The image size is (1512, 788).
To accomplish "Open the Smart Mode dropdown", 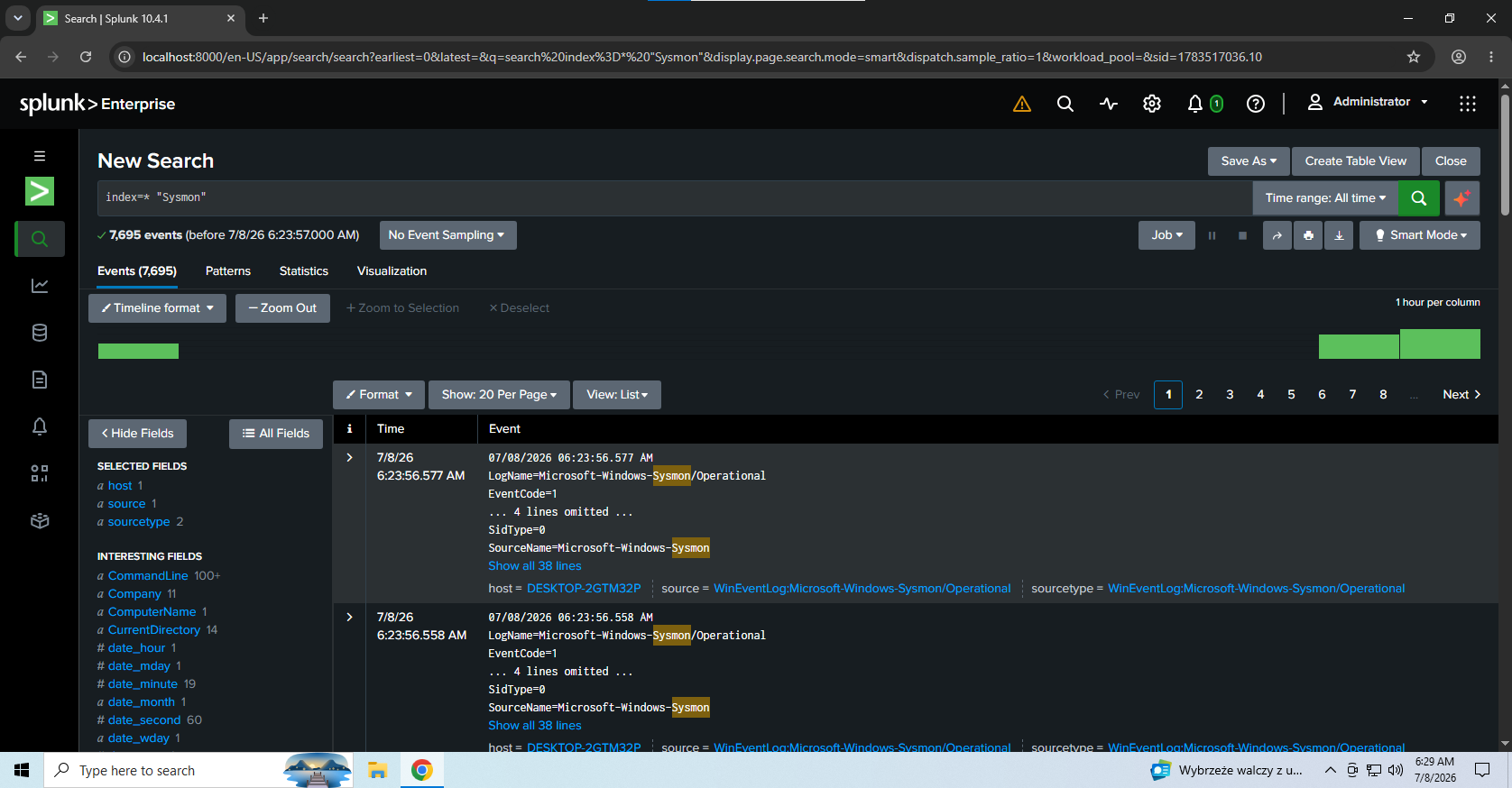I will [1420, 235].
